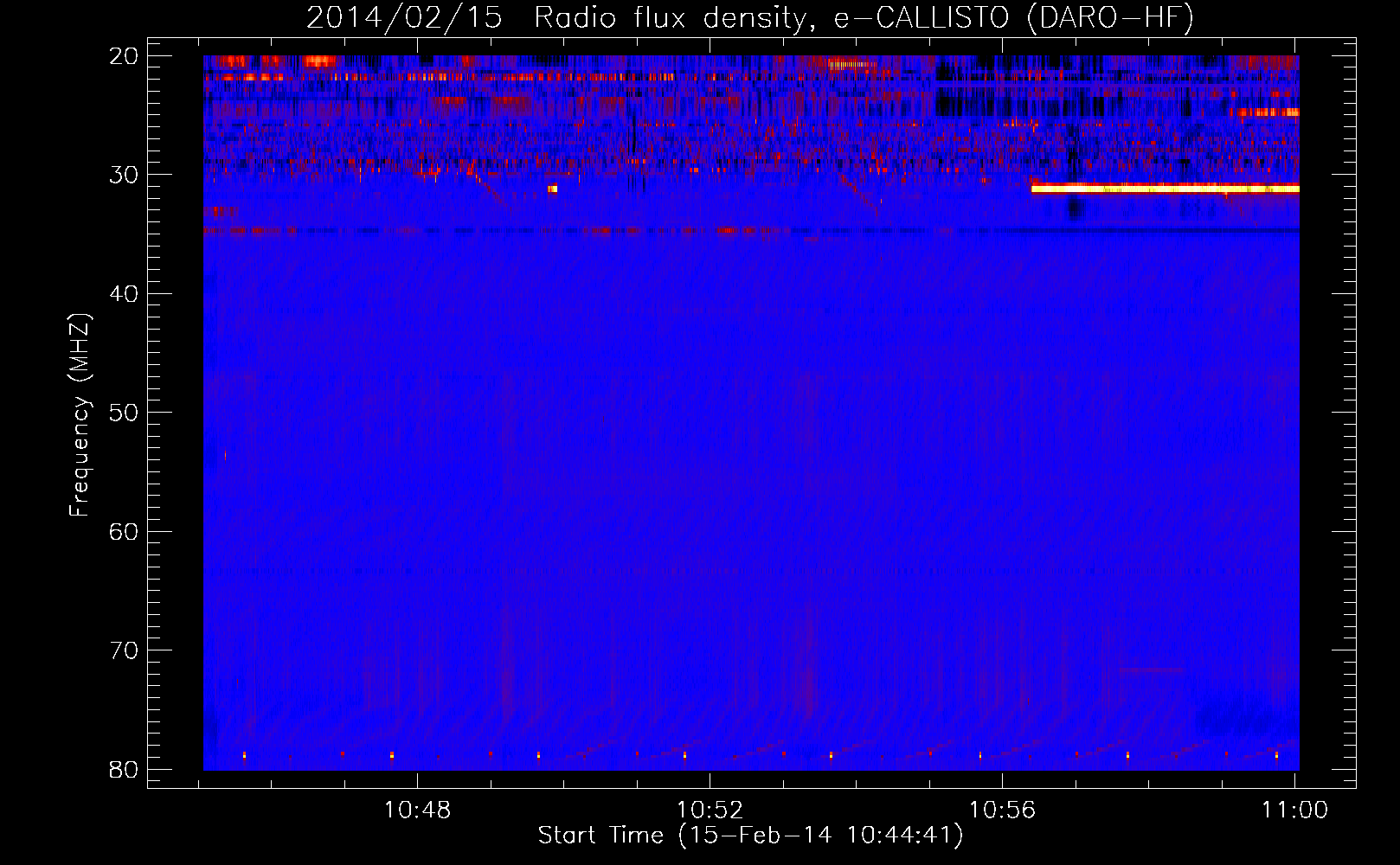Click the 'Start Time (15-Feb-14 10:44:41)' label
The height and width of the screenshot is (865, 1400).
750,836
